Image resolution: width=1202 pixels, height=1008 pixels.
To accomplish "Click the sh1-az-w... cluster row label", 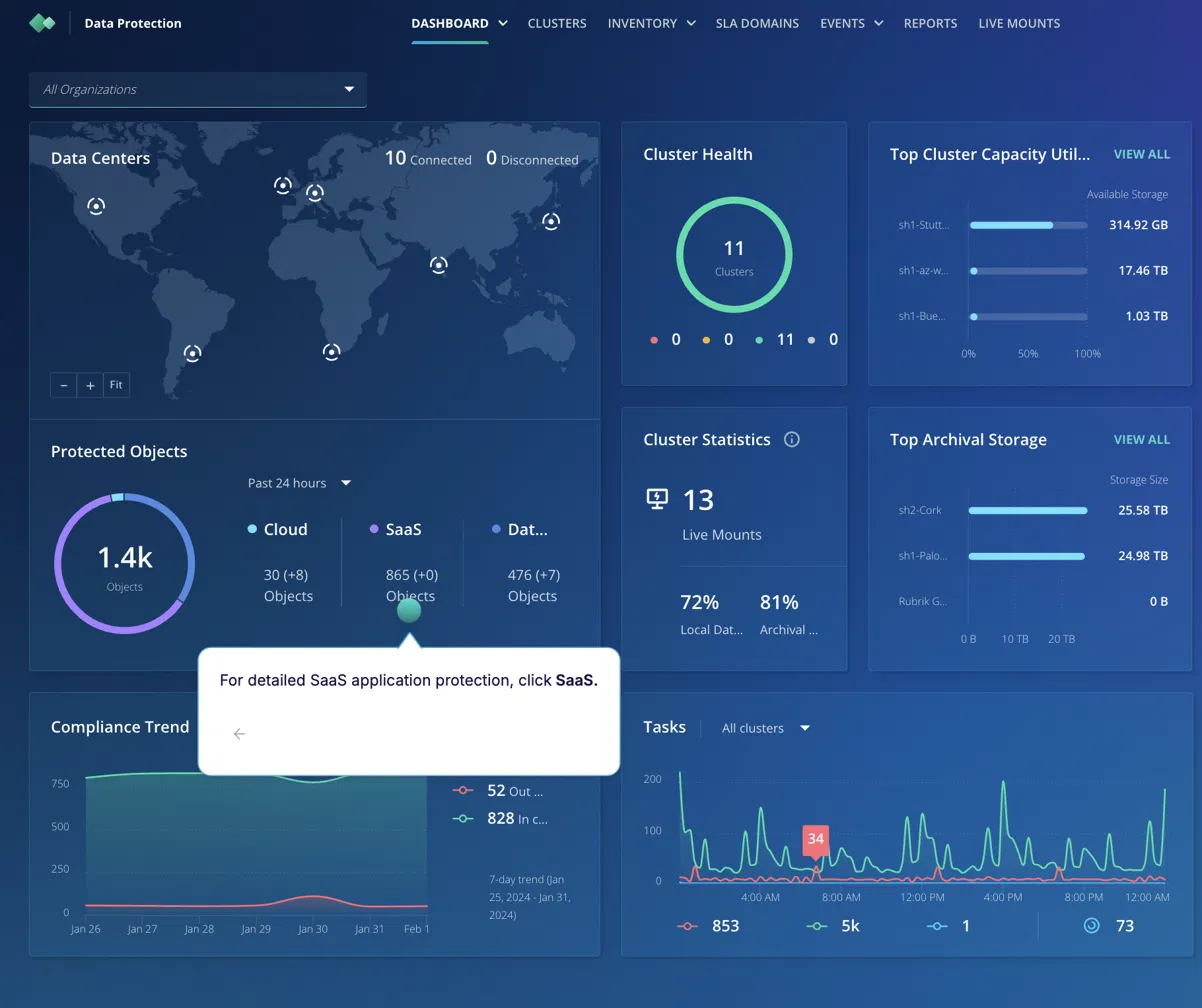I will 923,271.
